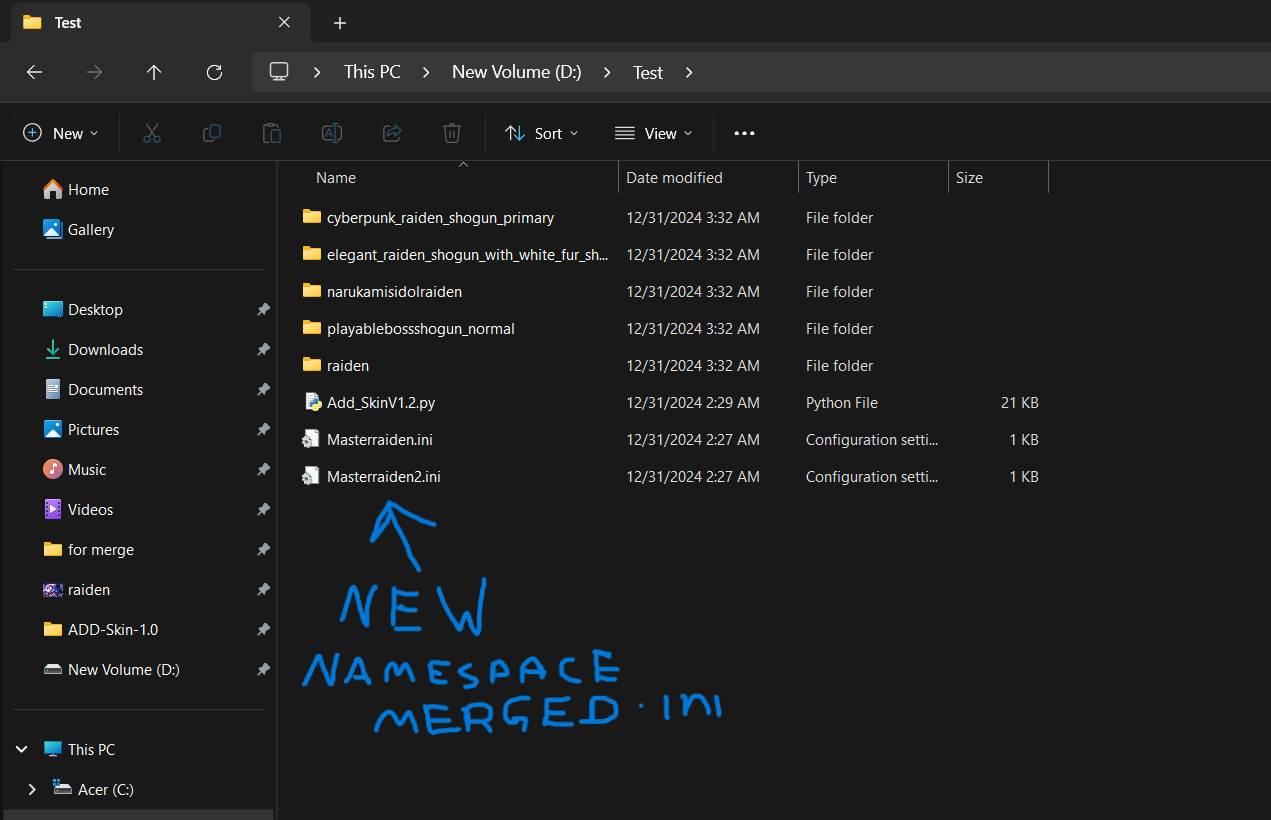
Task: Click the Copy icon
Action: [211, 132]
